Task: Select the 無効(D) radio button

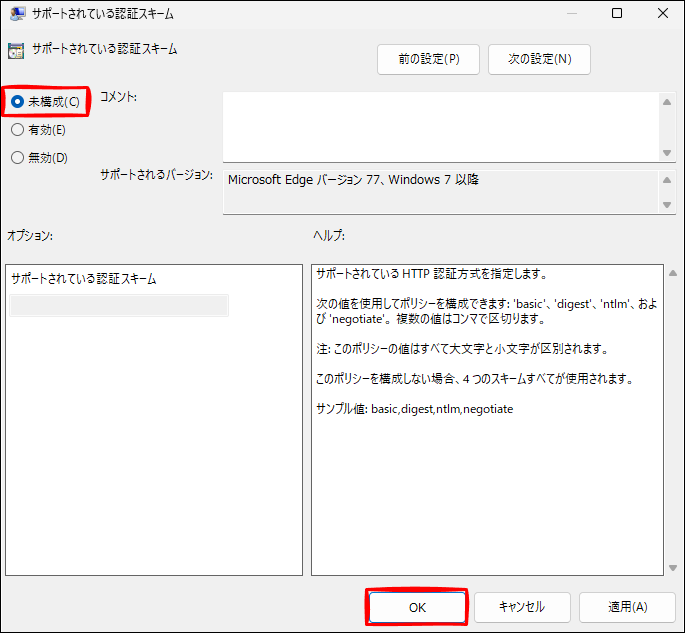Action: click(x=17, y=157)
